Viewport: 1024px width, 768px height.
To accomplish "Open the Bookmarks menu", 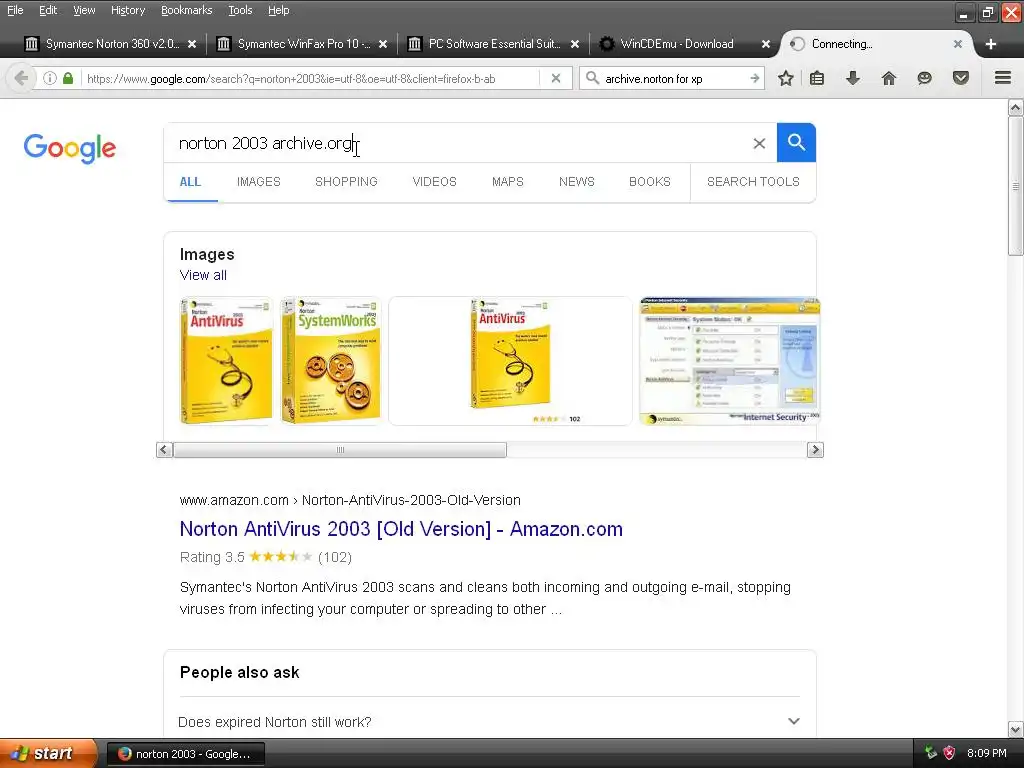I will point(187,10).
